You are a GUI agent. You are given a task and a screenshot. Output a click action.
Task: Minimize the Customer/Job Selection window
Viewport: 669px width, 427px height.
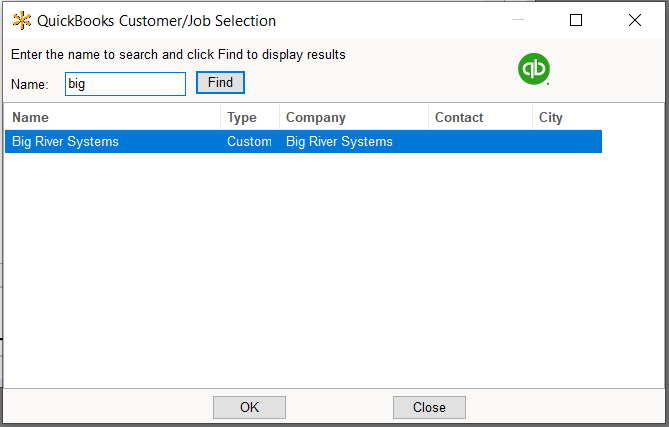518,20
